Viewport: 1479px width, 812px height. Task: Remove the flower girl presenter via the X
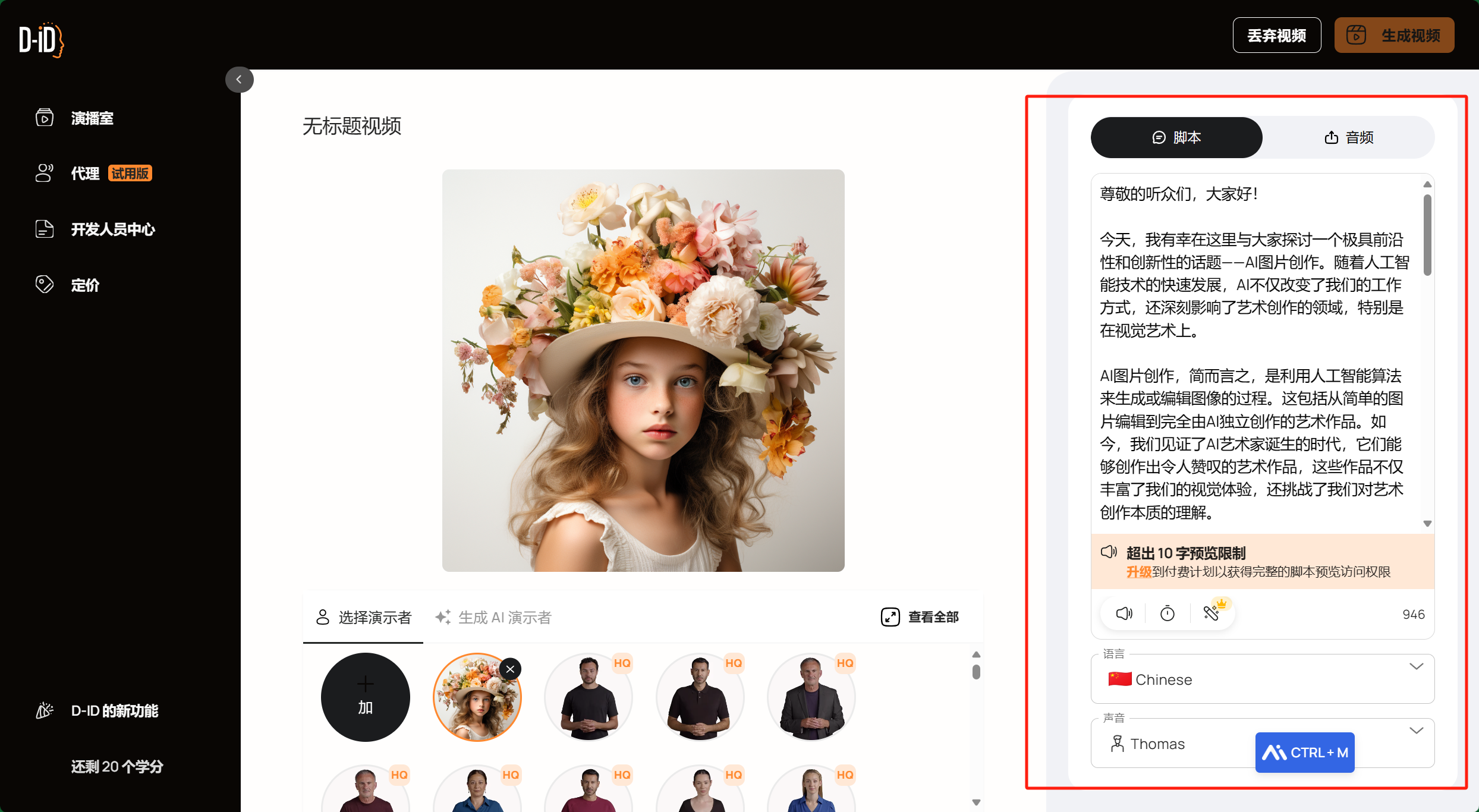point(510,669)
